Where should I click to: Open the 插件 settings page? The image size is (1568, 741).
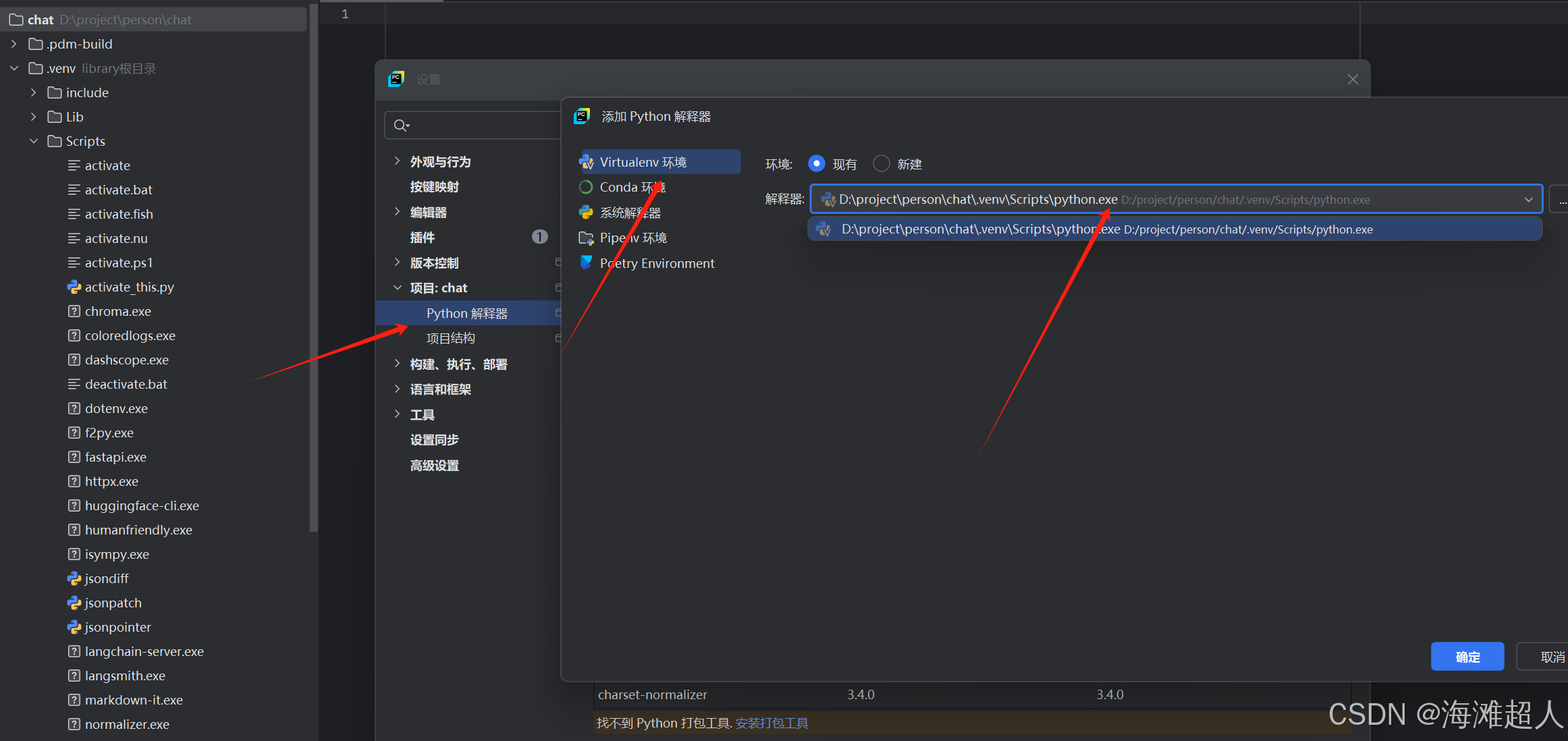[423, 237]
